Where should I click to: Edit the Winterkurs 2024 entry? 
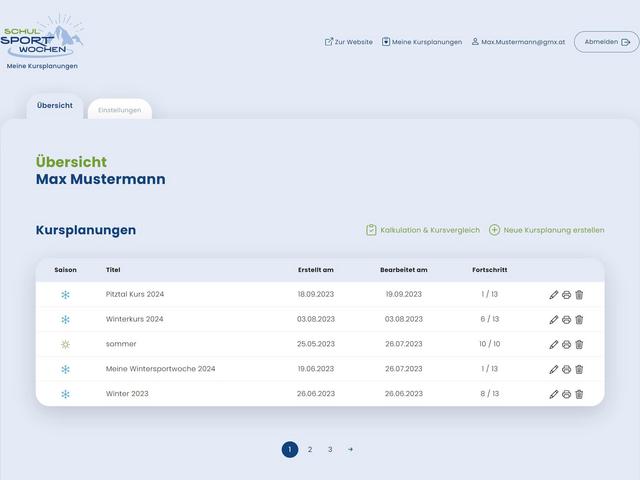(x=553, y=320)
